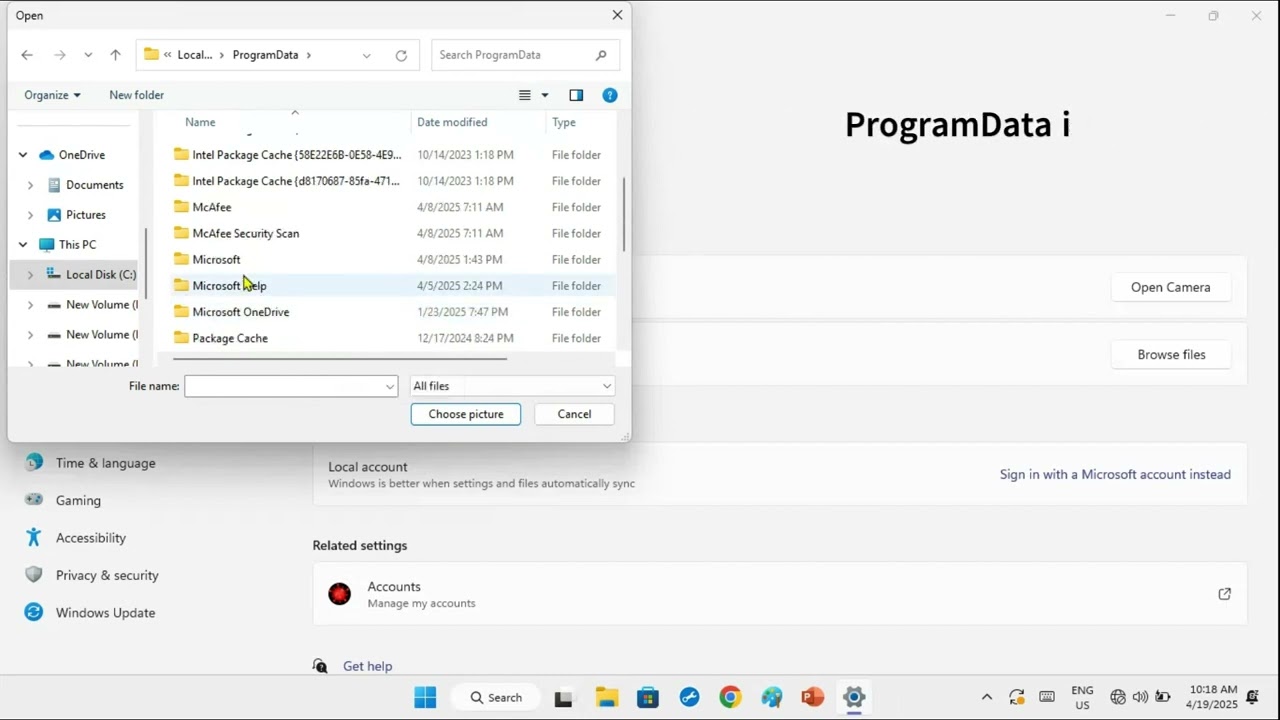Click the file list vertical scrollbar
1280x720 pixels.
(x=624, y=215)
